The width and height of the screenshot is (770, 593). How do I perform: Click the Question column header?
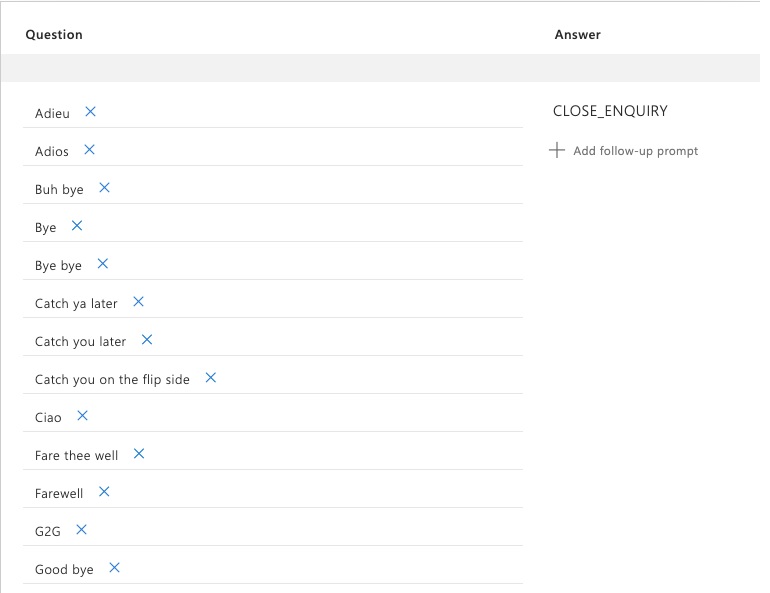tap(54, 35)
